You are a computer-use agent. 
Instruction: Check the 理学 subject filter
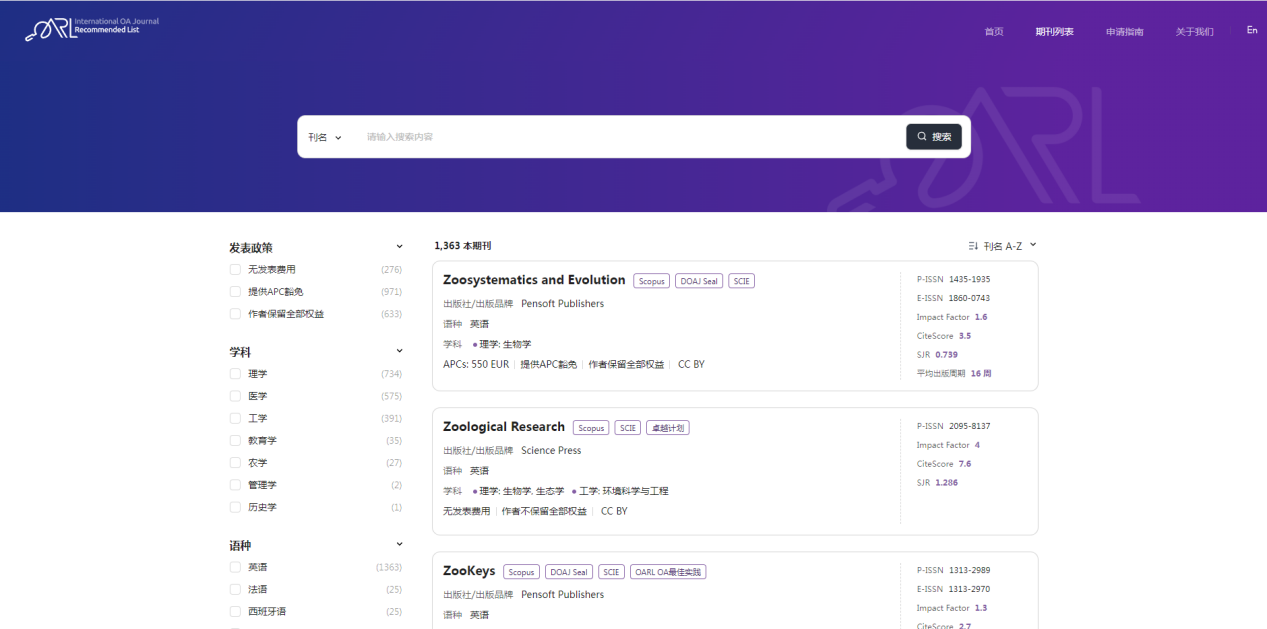236,374
